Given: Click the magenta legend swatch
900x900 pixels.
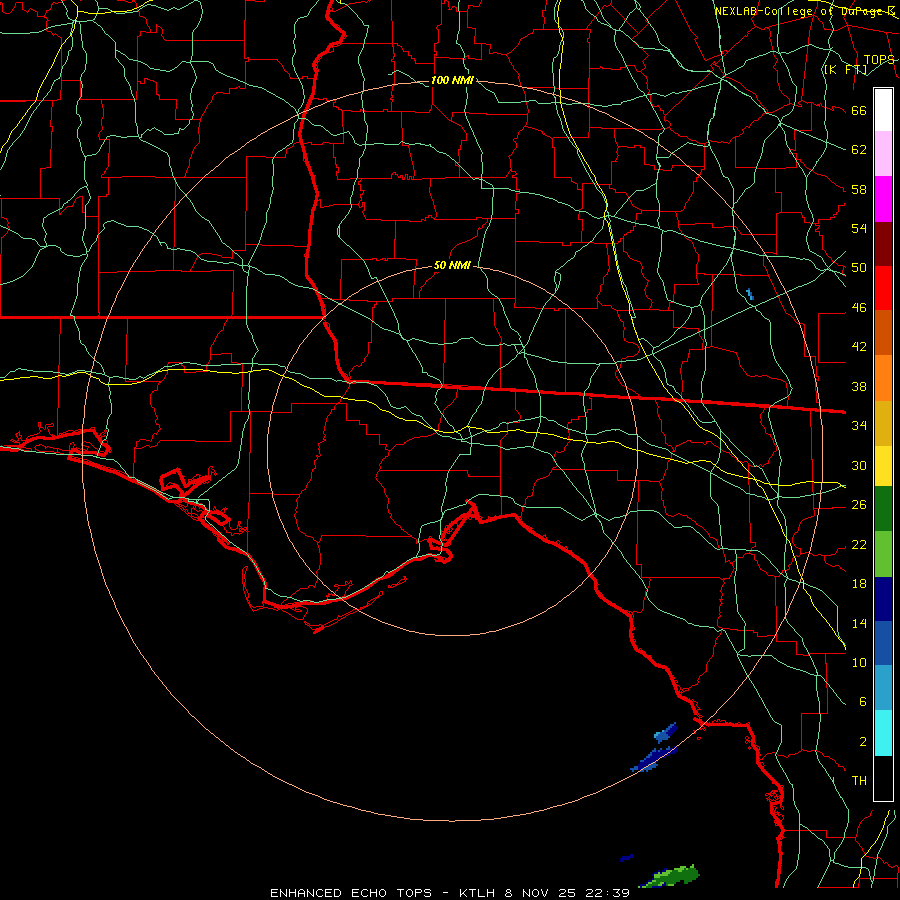Looking at the screenshot, I should point(883,199).
